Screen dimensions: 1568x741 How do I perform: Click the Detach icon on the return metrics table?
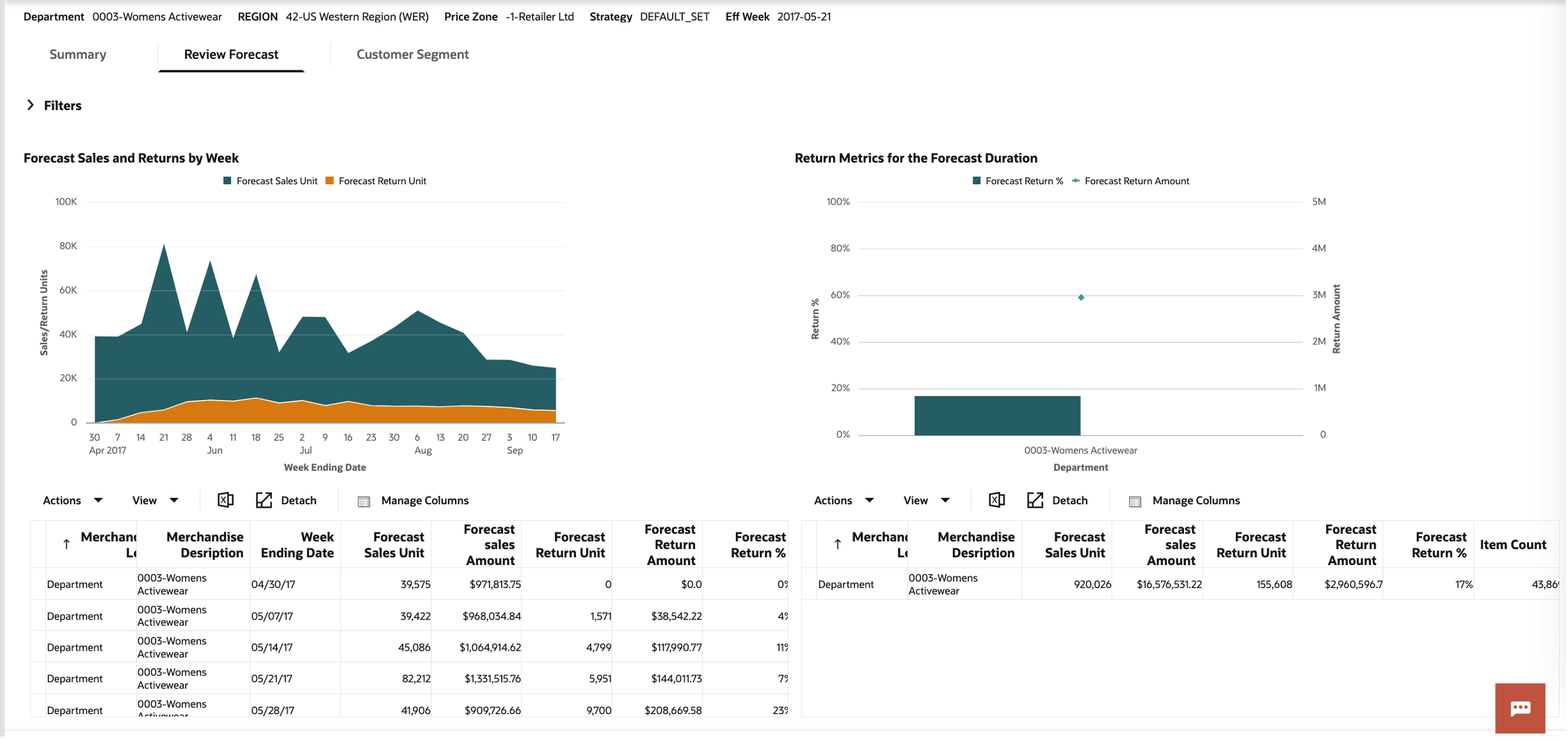click(x=1036, y=500)
